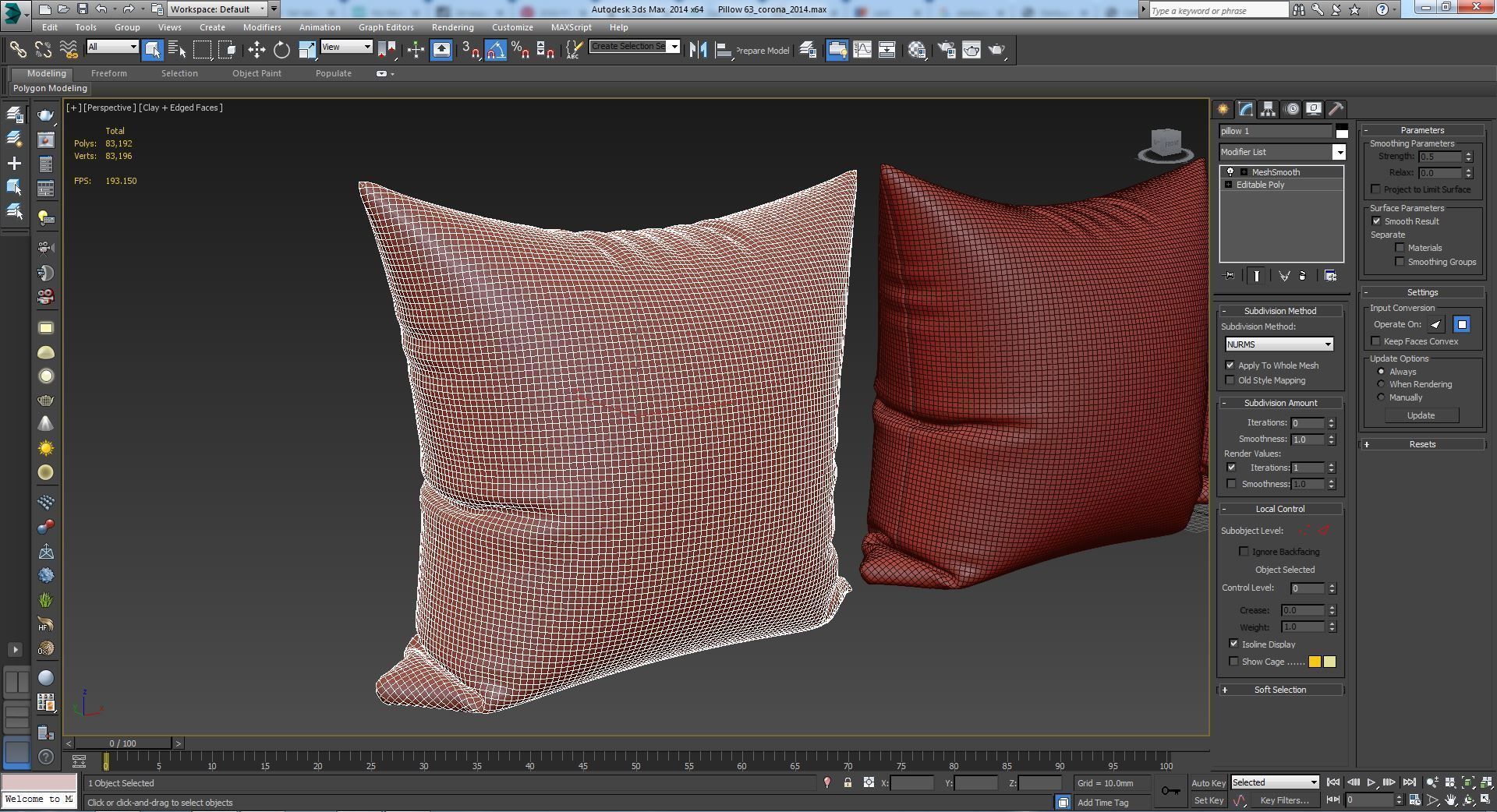Activate the Select Object tool

pos(152,50)
